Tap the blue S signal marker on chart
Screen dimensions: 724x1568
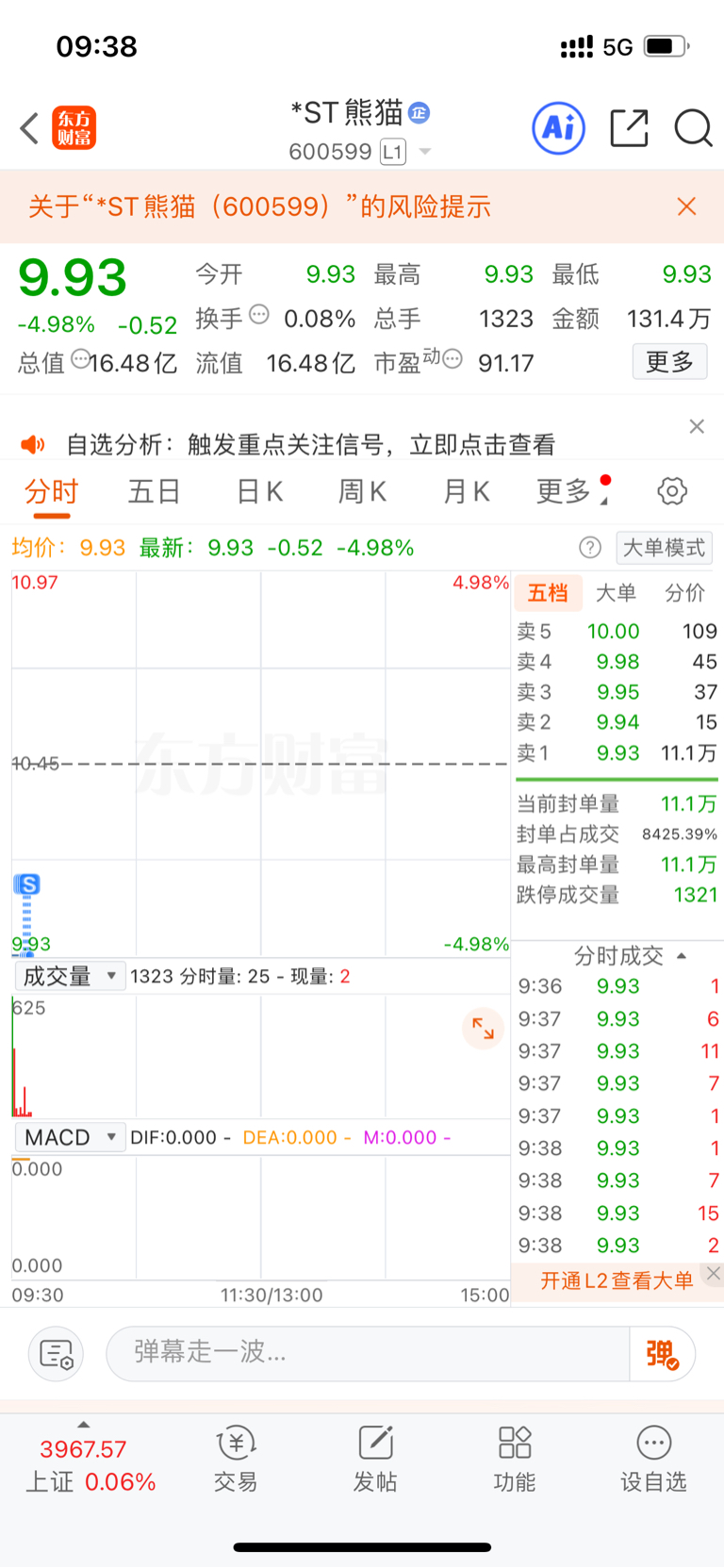27,884
